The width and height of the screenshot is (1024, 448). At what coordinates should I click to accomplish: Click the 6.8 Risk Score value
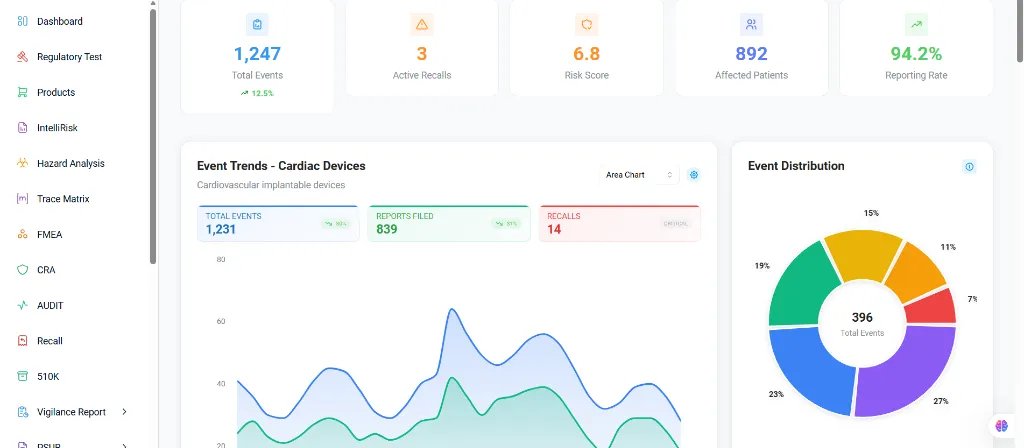(x=586, y=54)
